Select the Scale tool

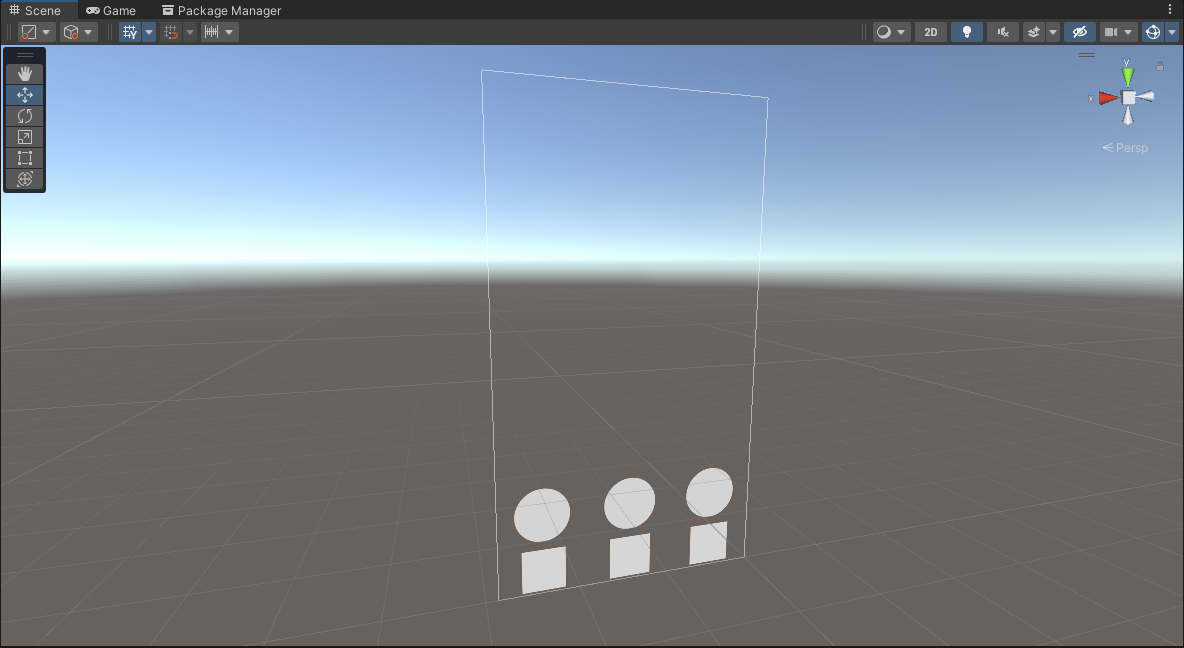click(25, 137)
